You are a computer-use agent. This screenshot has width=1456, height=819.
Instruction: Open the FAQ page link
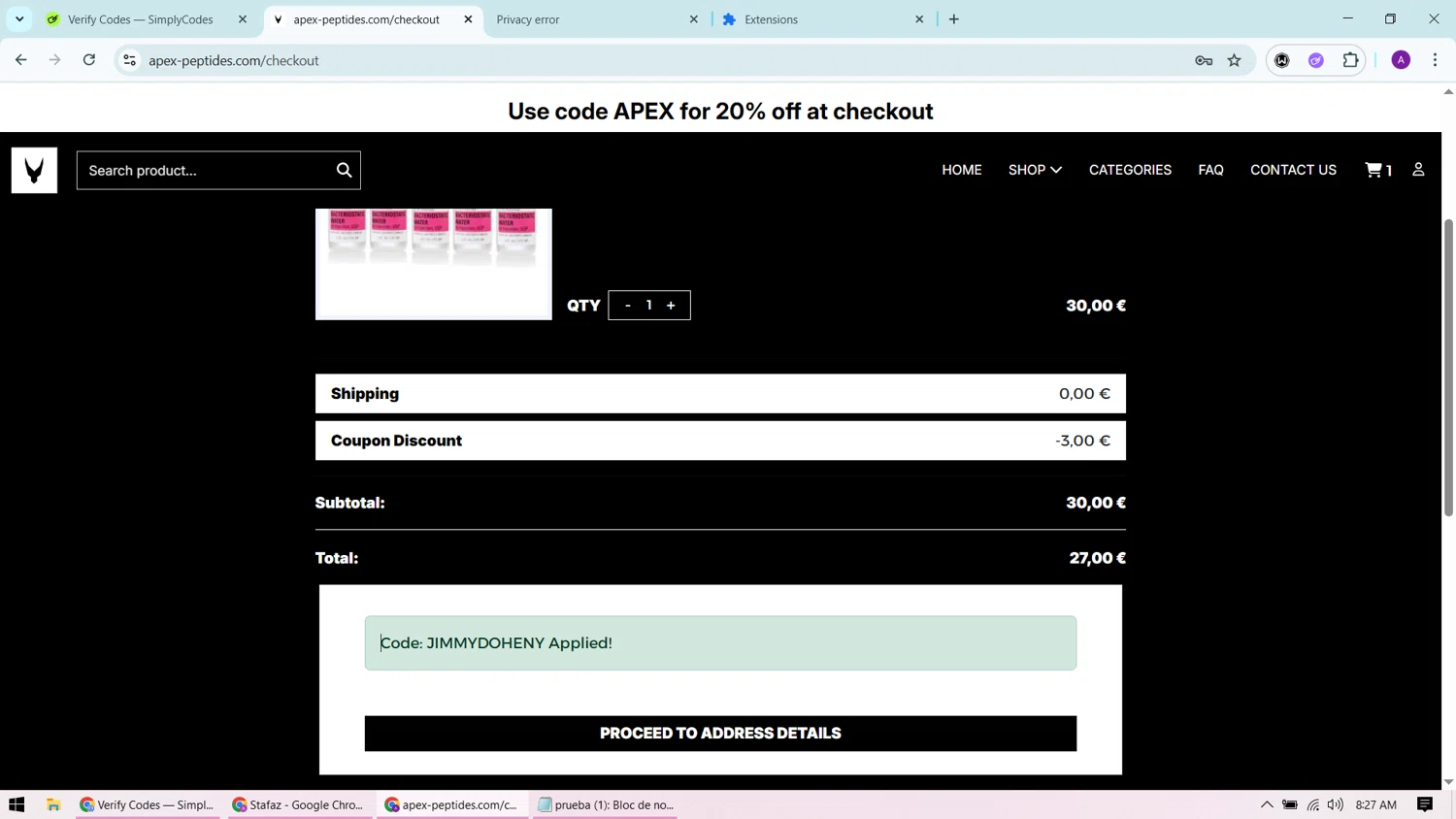[1210, 170]
